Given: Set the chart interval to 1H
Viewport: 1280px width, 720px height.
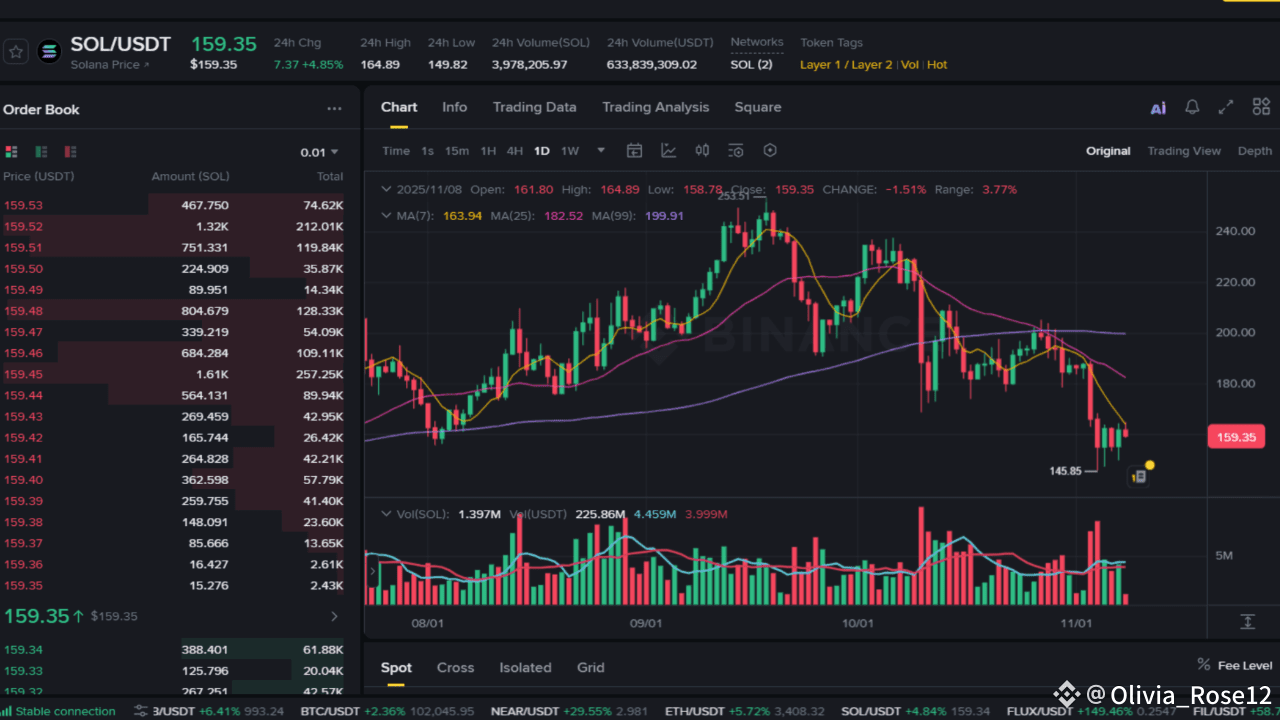Looking at the screenshot, I should pyautogui.click(x=488, y=151).
